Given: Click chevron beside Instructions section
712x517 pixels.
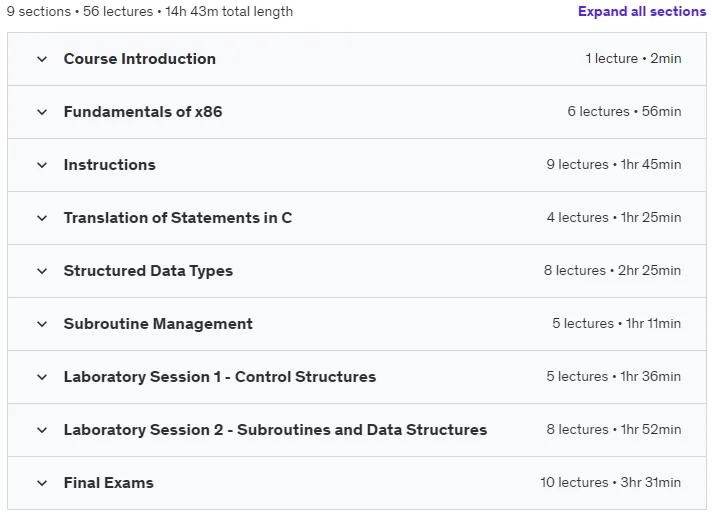Looking at the screenshot, I should [42, 165].
